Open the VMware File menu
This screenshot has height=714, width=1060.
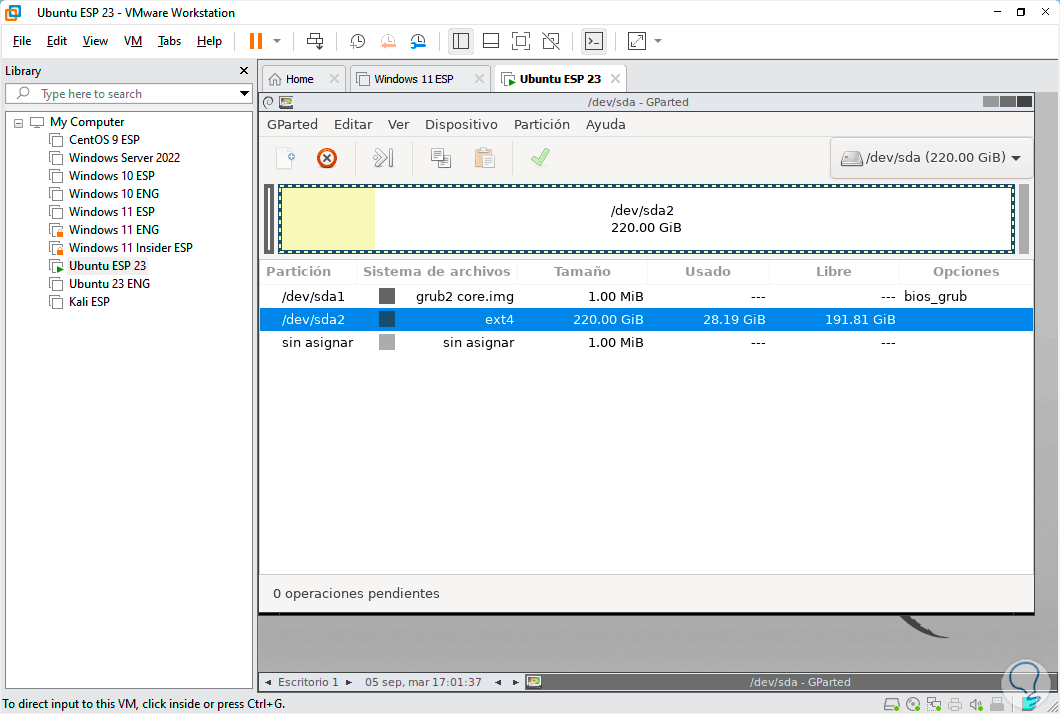click(22, 41)
